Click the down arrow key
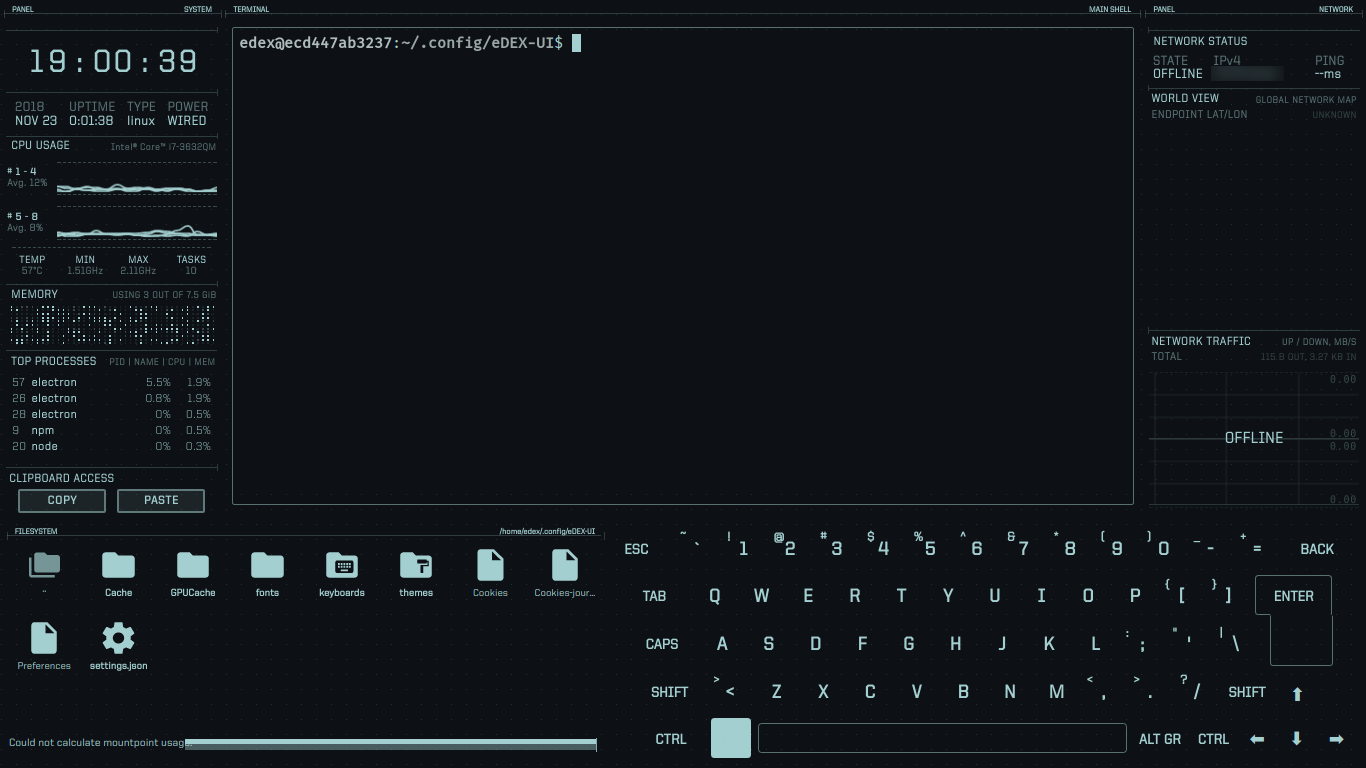The image size is (1366, 768). (x=1297, y=739)
